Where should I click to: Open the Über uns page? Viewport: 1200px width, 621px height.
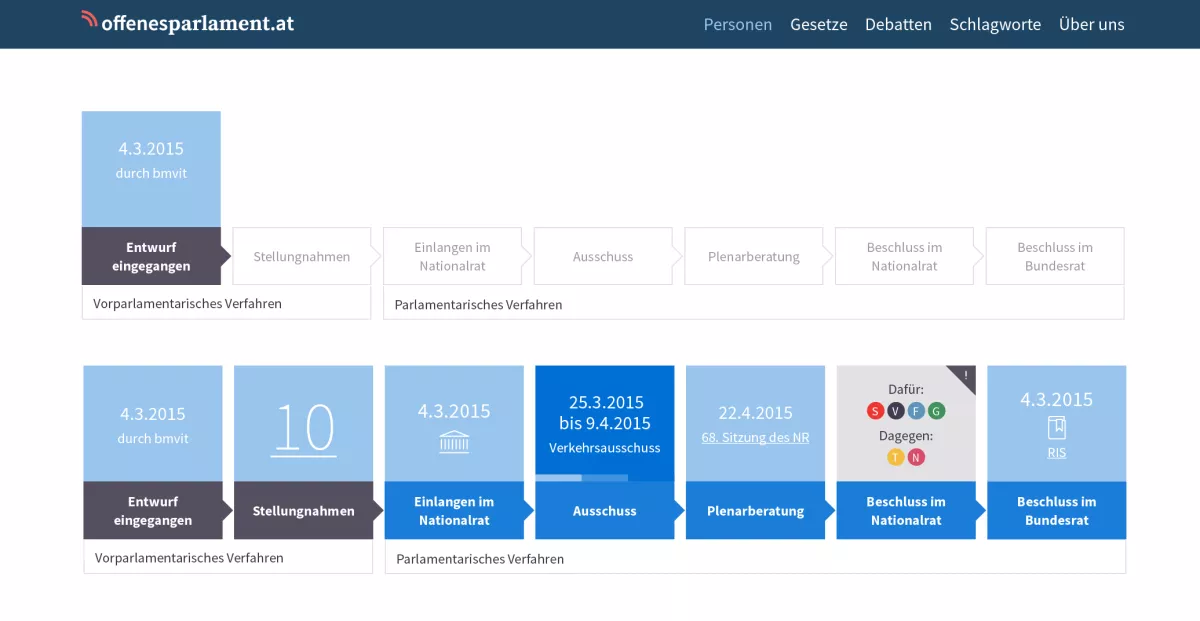point(1092,24)
